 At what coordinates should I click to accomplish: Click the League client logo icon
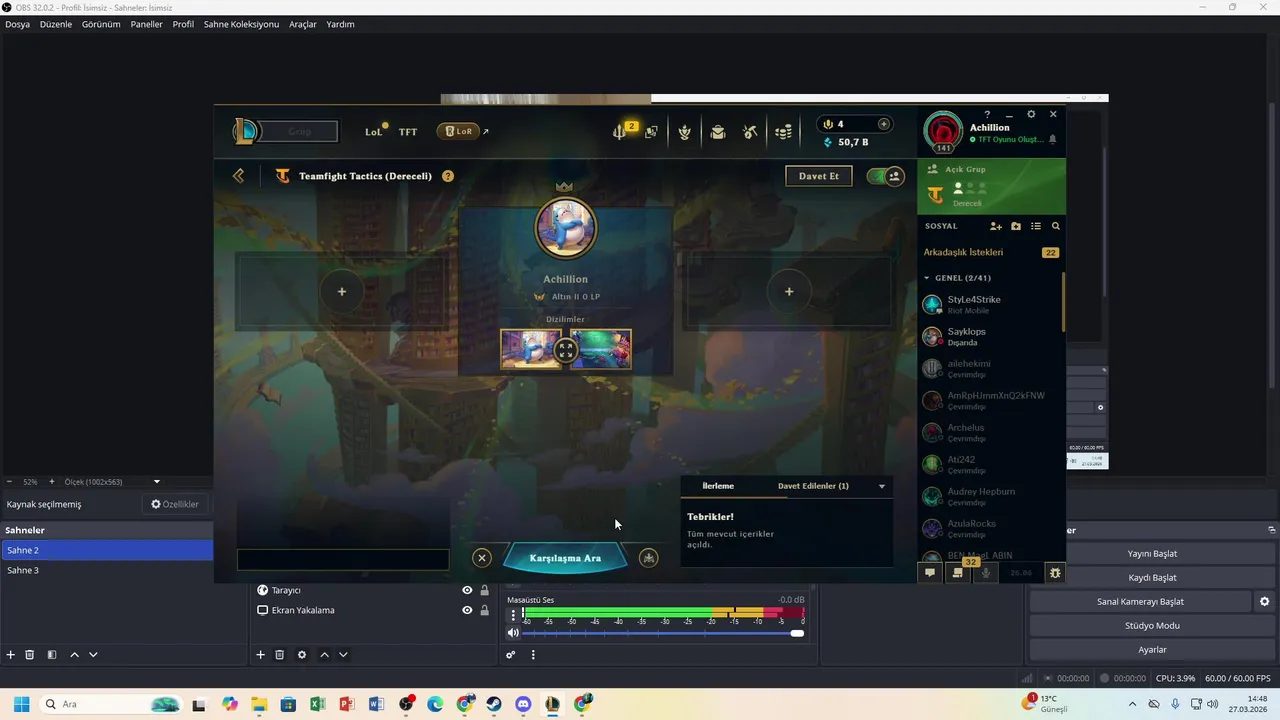pyautogui.click(x=245, y=131)
